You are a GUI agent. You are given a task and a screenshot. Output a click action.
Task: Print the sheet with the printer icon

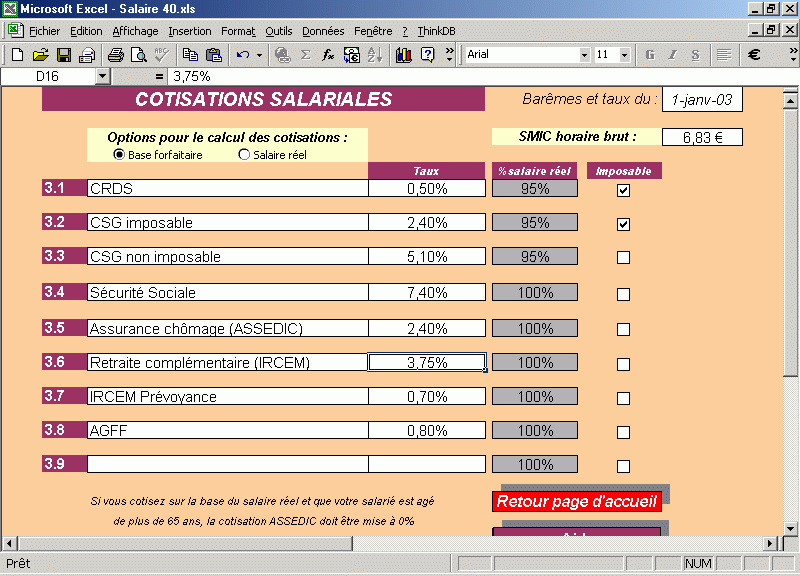pos(116,55)
